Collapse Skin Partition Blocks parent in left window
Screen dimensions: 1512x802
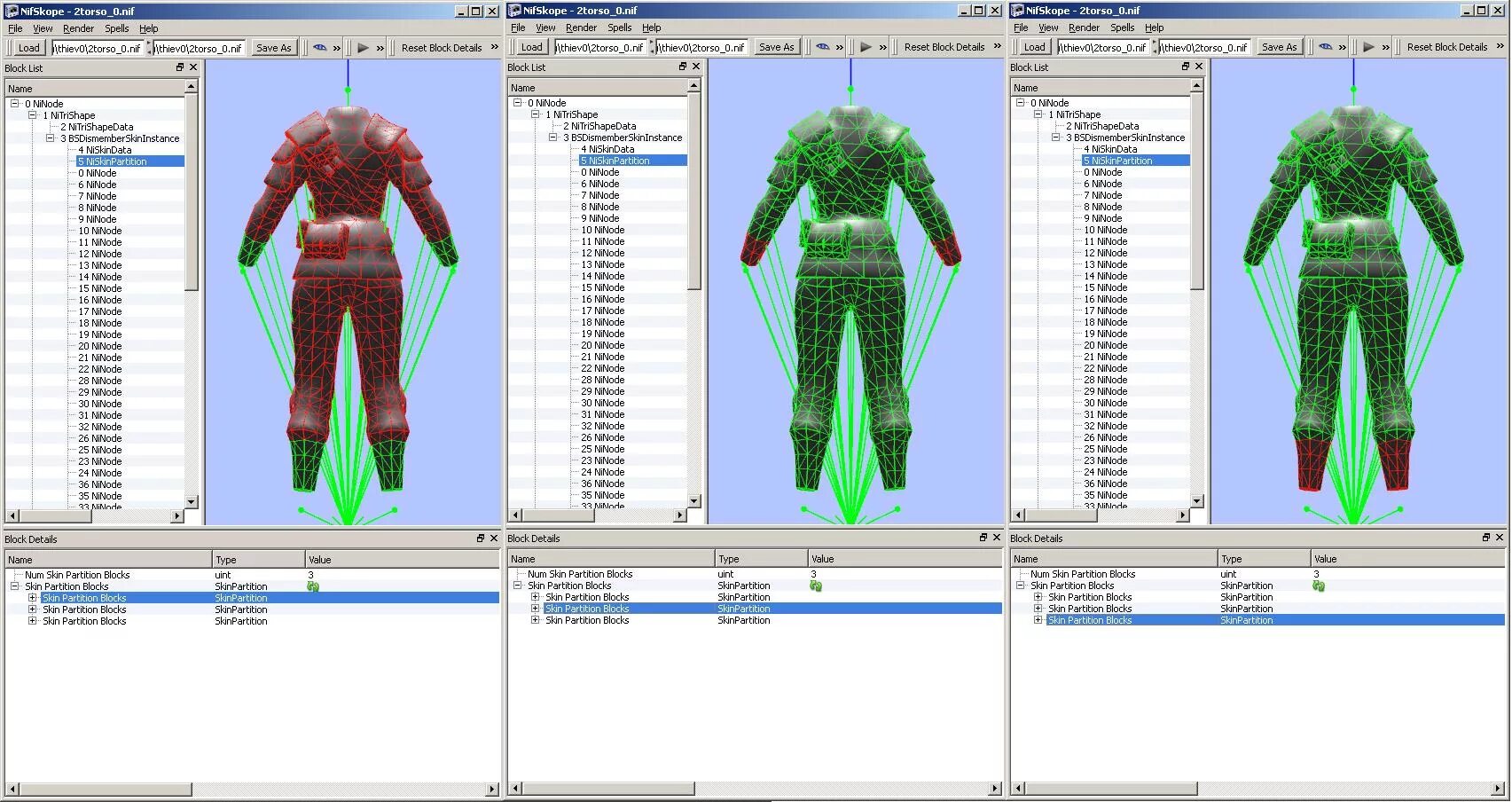[x=15, y=586]
